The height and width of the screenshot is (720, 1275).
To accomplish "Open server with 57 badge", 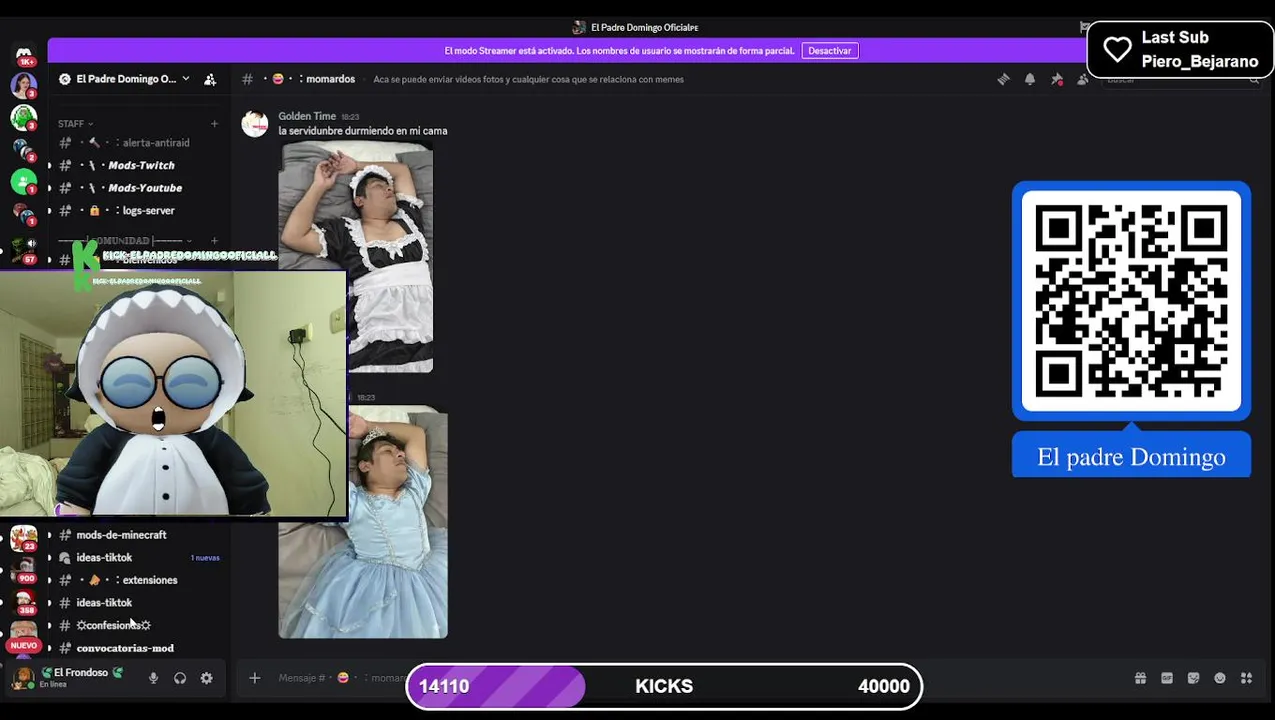I will tap(24, 249).
